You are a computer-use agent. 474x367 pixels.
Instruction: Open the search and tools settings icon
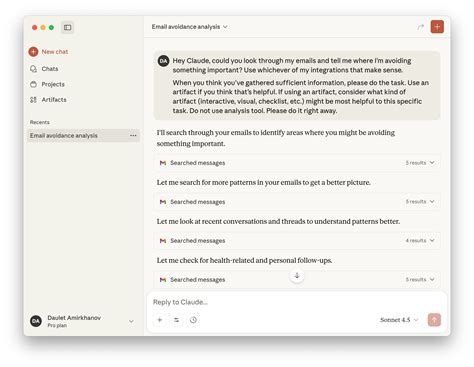[x=176, y=320]
